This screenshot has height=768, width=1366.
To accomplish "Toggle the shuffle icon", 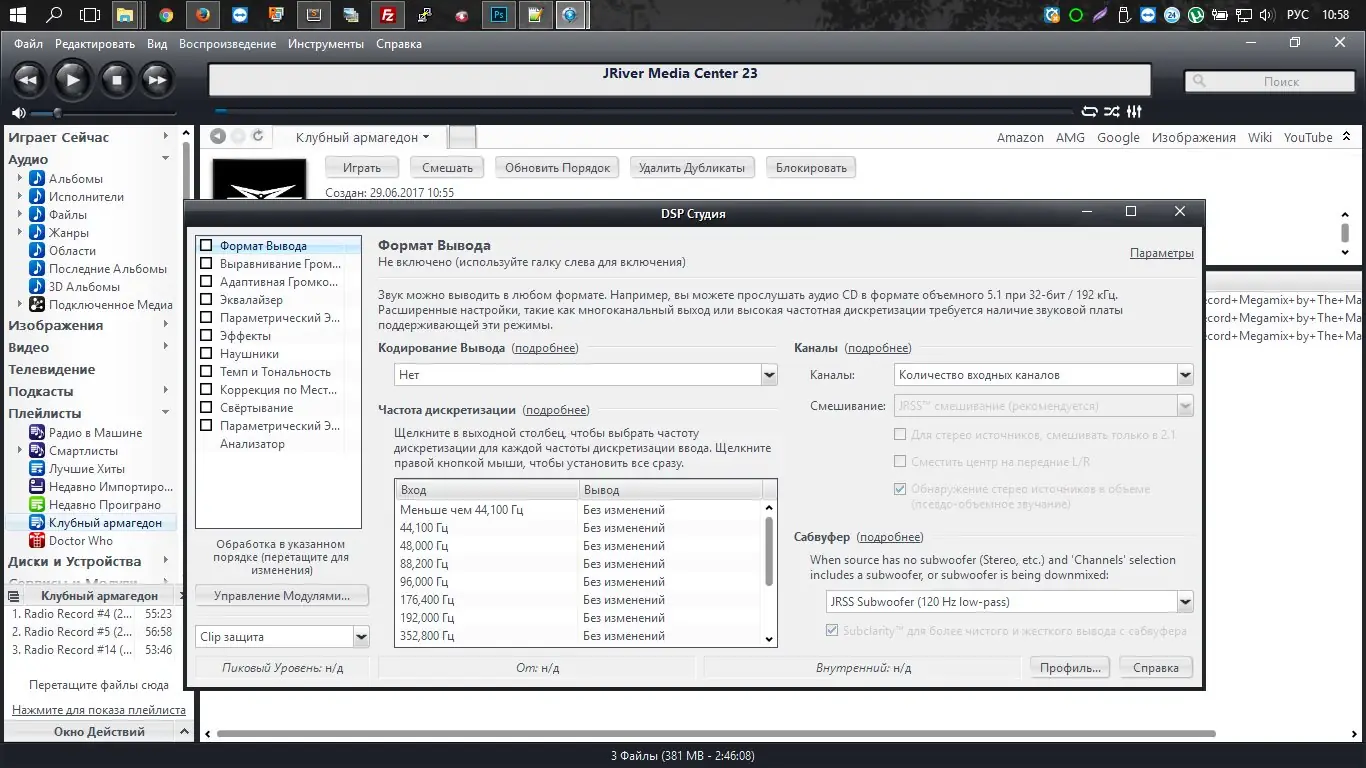I will pyautogui.click(x=1112, y=112).
